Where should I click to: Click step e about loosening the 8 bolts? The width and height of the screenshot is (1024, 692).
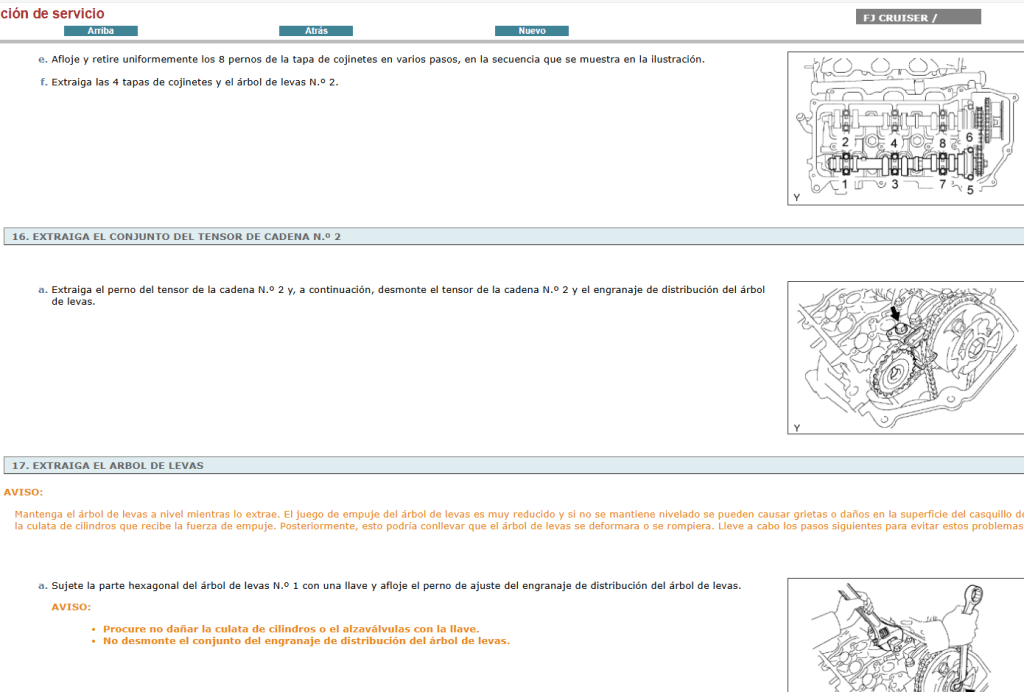point(377,59)
